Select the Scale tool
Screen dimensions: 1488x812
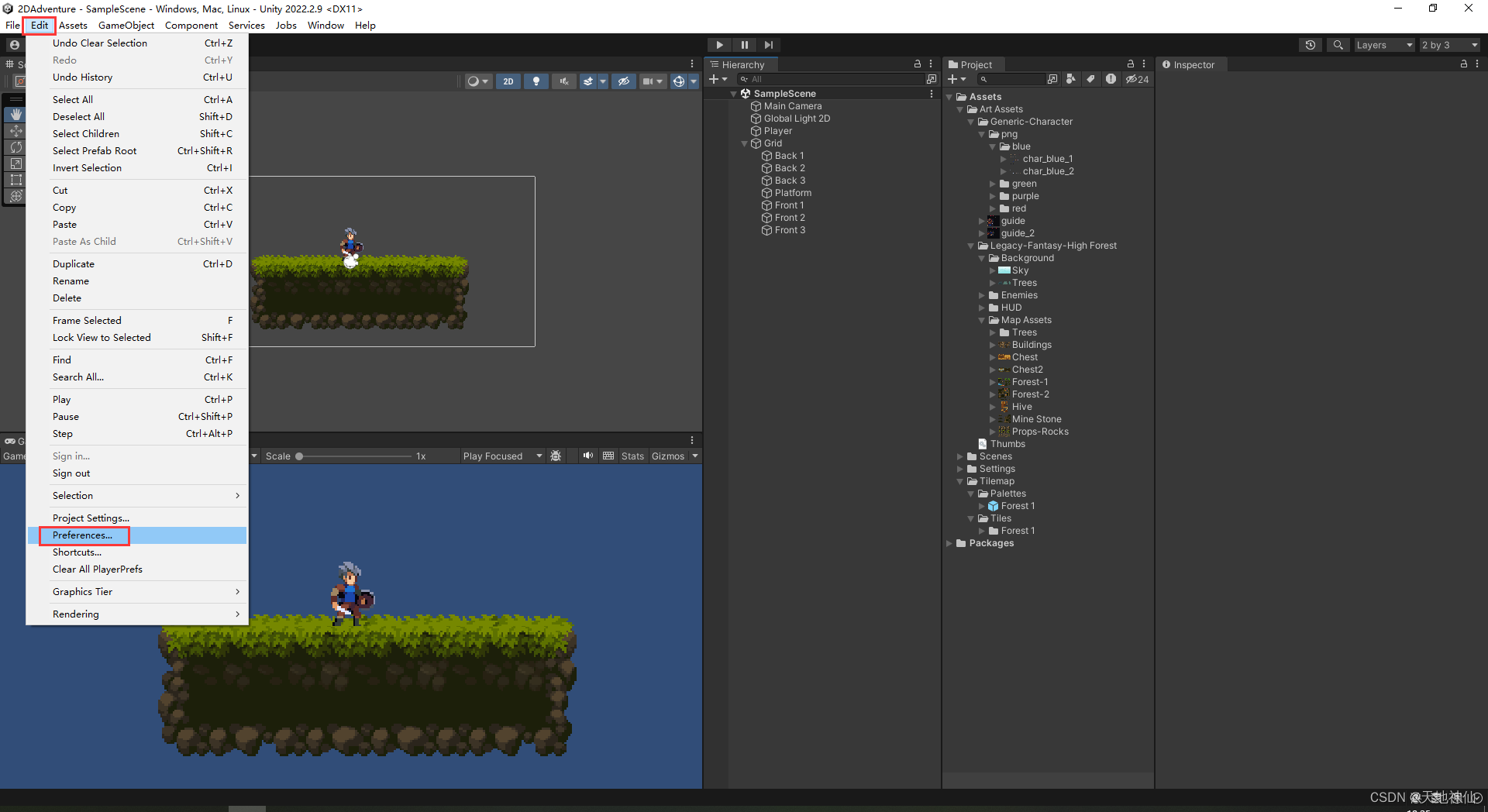point(15,163)
